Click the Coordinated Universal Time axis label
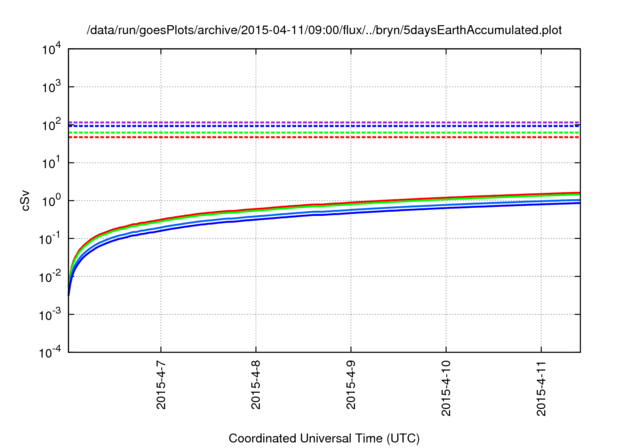The width and height of the screenshot is (640, 448). [324, 438]
